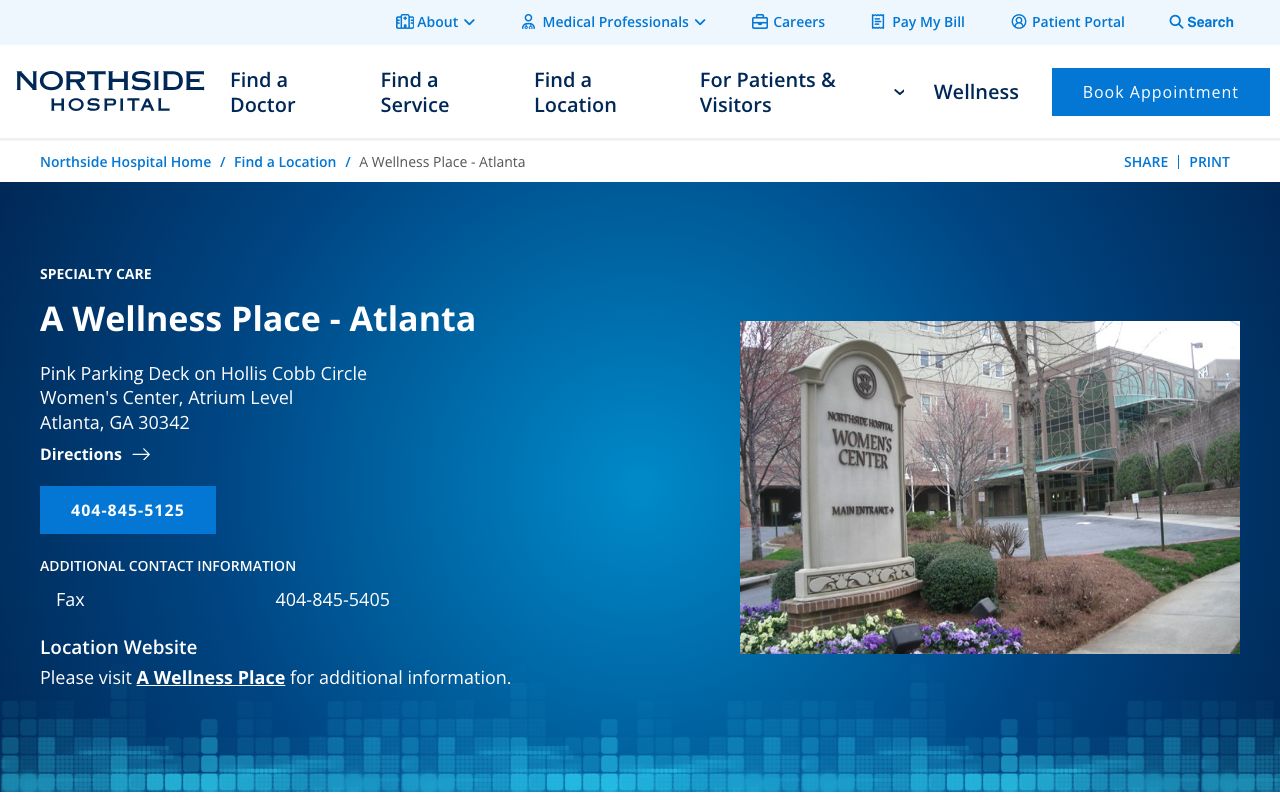Viewport: 1280px width, 800px height.
Task: Select the Wellness navigation item
Action: click(976, 92)
